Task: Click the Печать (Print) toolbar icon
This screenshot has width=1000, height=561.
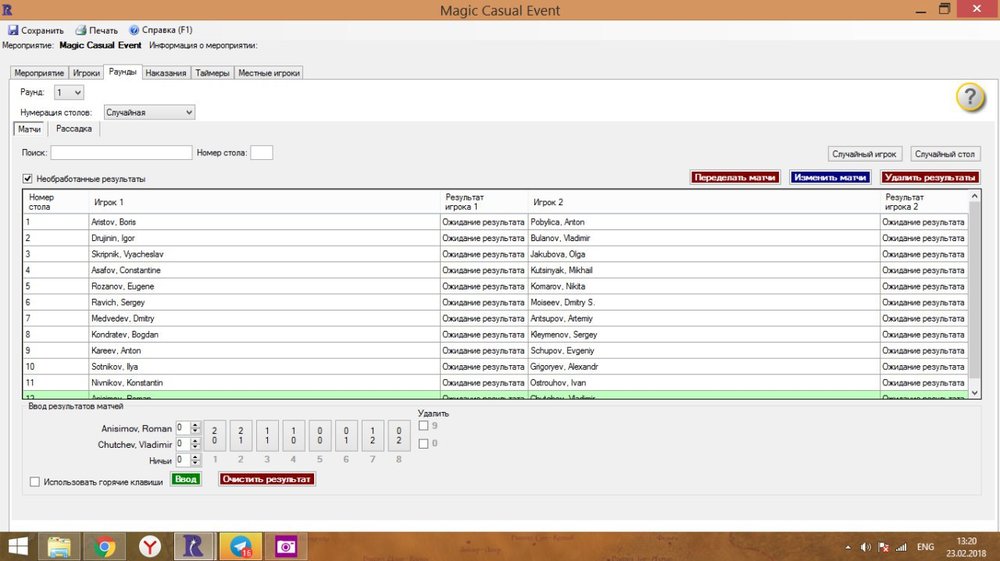Action: pos(81,30)
